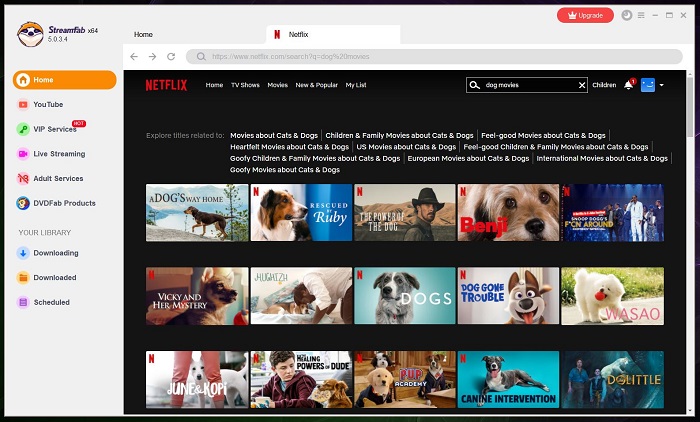Click the Netflix red logo
The height and width of the screenshot is (422, 700).
pos(166,85)
